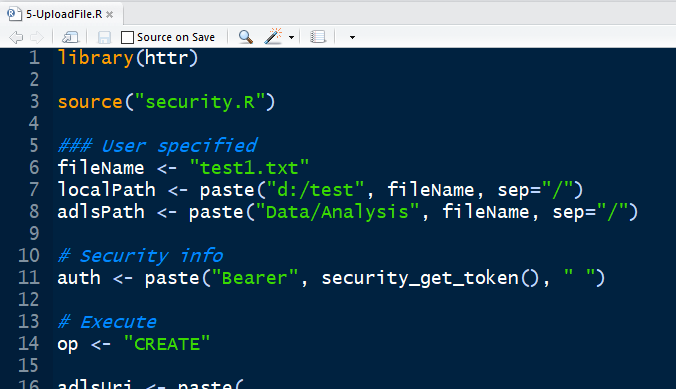Image resolution: width=676 pixels, height=389 pixels.
Task: Click the localPath variable name
Action: (106, 190)
